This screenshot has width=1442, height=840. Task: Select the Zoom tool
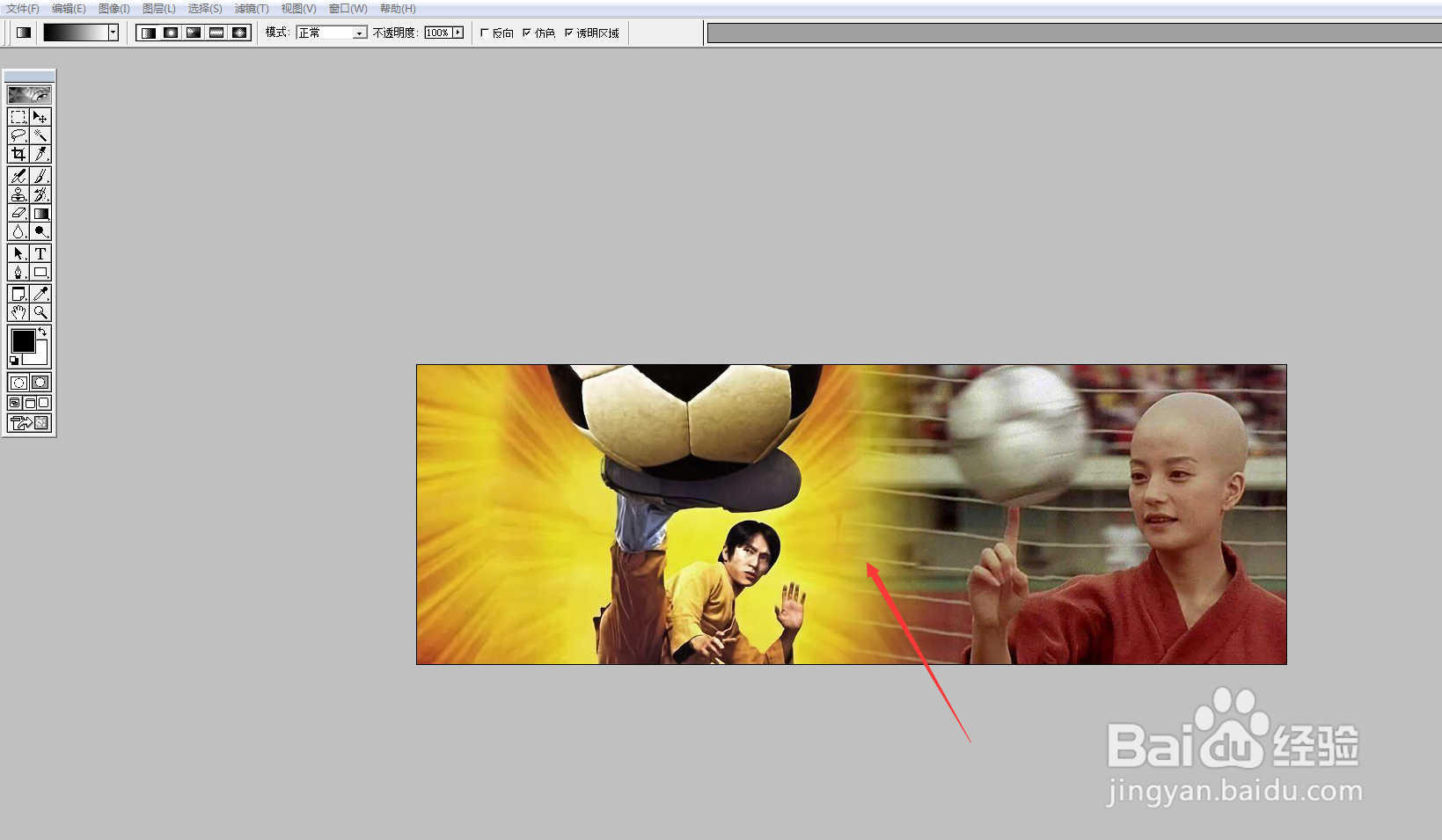[x=40, y=312]
